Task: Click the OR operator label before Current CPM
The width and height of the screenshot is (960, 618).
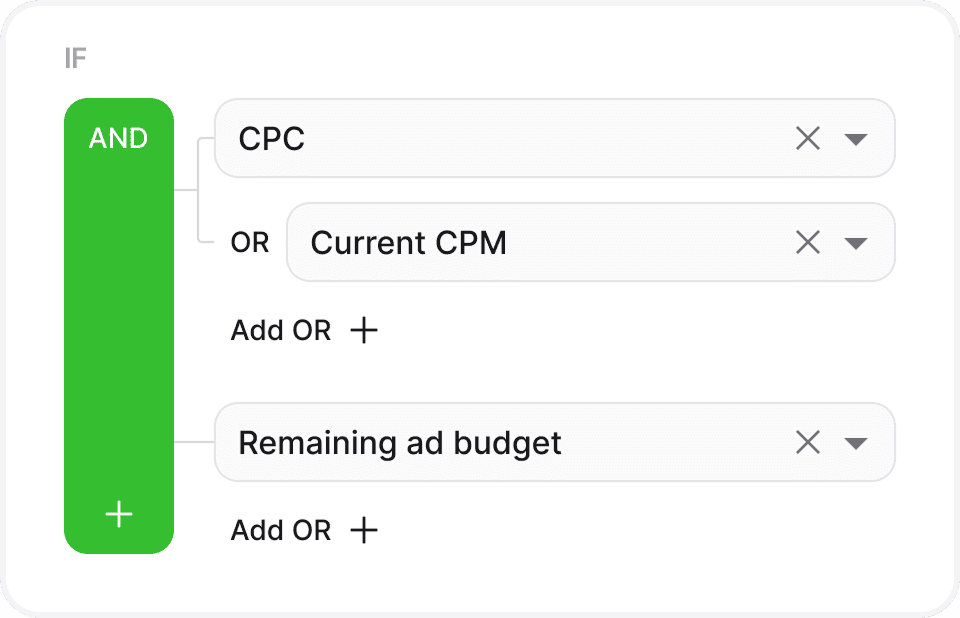Action: pyautogui.click(x=250, y=243)
